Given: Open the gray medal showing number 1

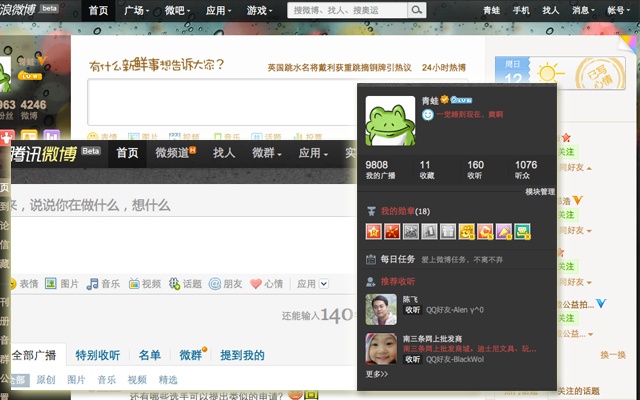Looking at the screenshot, I should [x=429, y=231].
